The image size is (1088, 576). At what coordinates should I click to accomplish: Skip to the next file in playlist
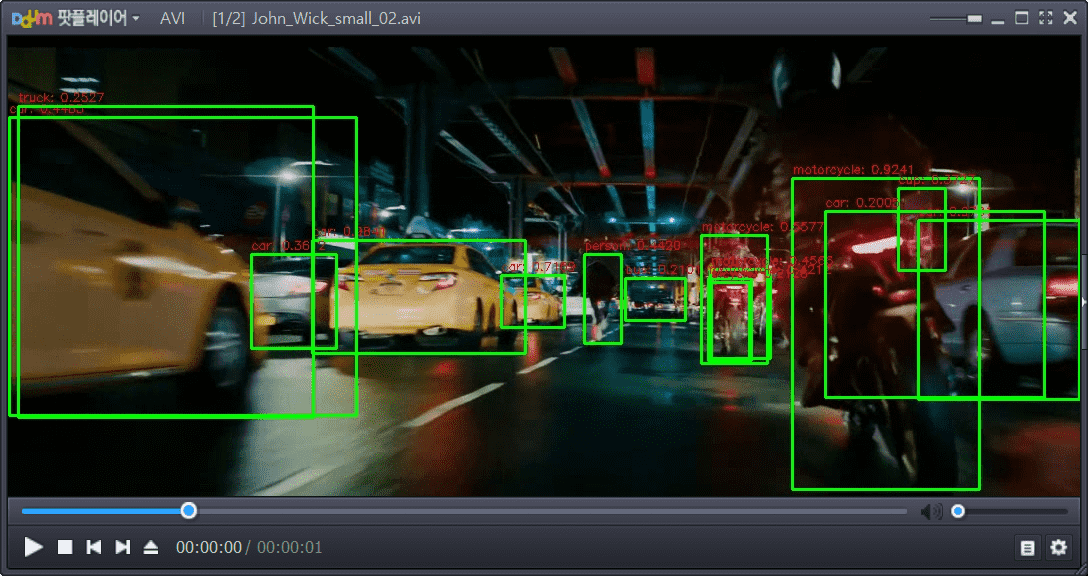click(x=123, y=547)
